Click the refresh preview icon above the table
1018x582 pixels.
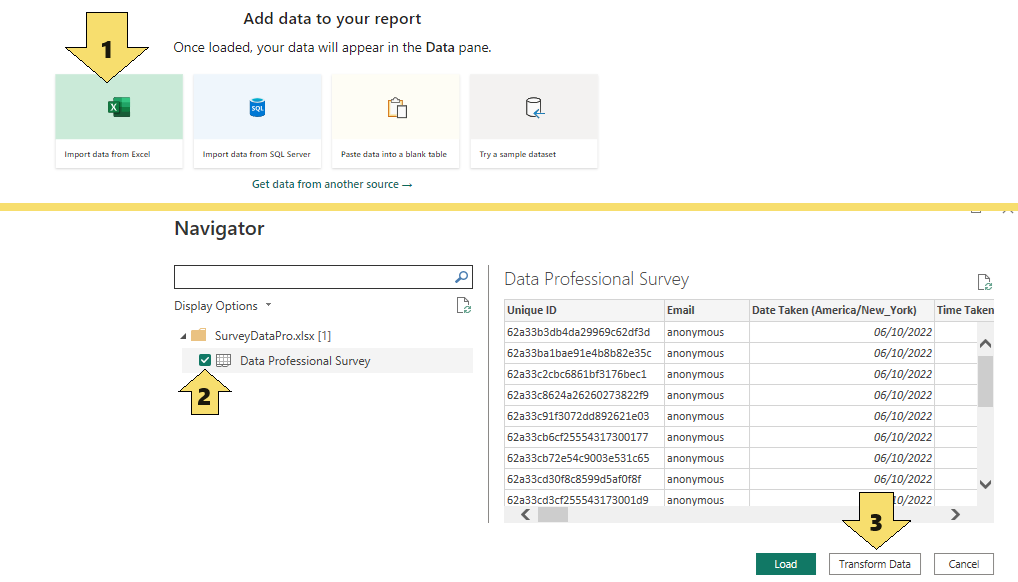984,282
